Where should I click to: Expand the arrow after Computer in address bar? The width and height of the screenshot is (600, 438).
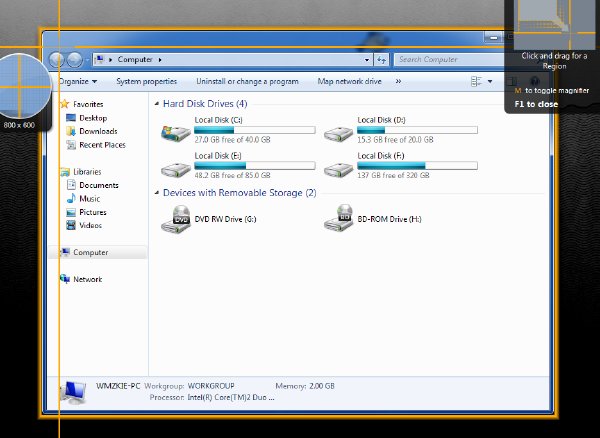(160, 60)
